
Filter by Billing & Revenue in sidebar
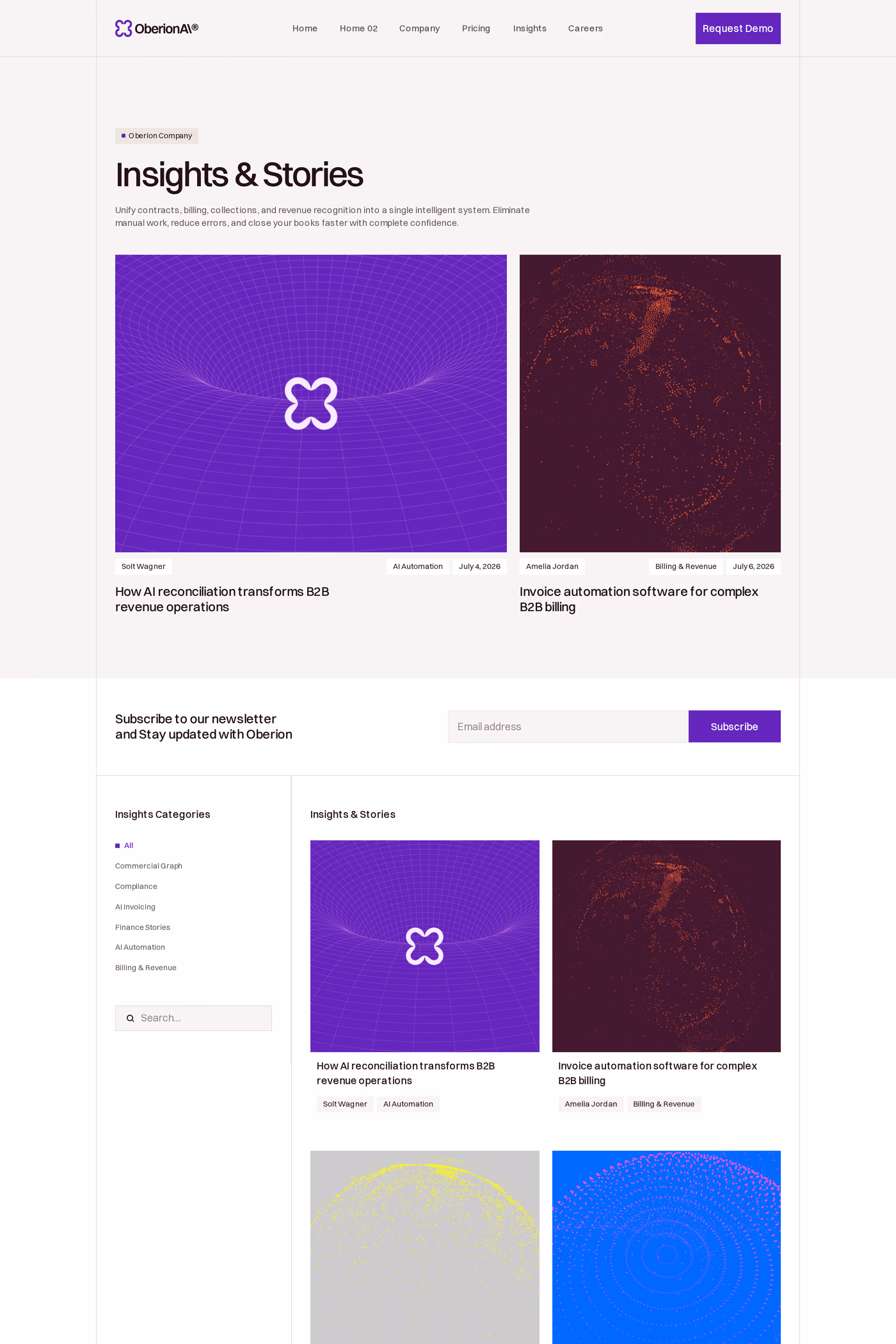tap(146, 968)
